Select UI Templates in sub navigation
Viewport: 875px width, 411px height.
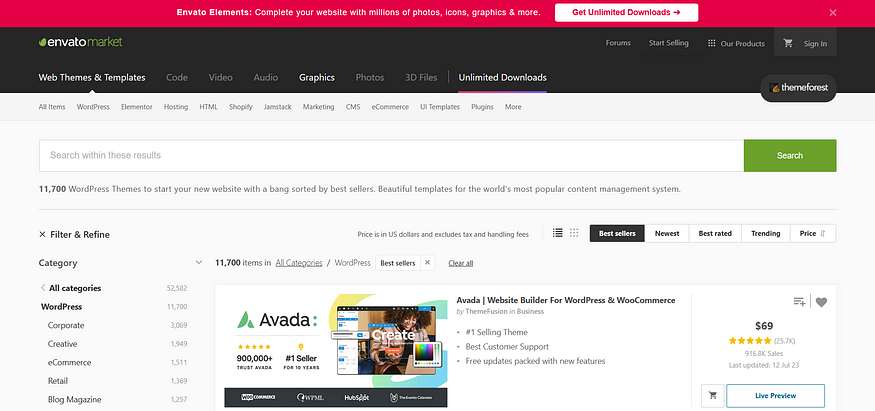point(440,107)
